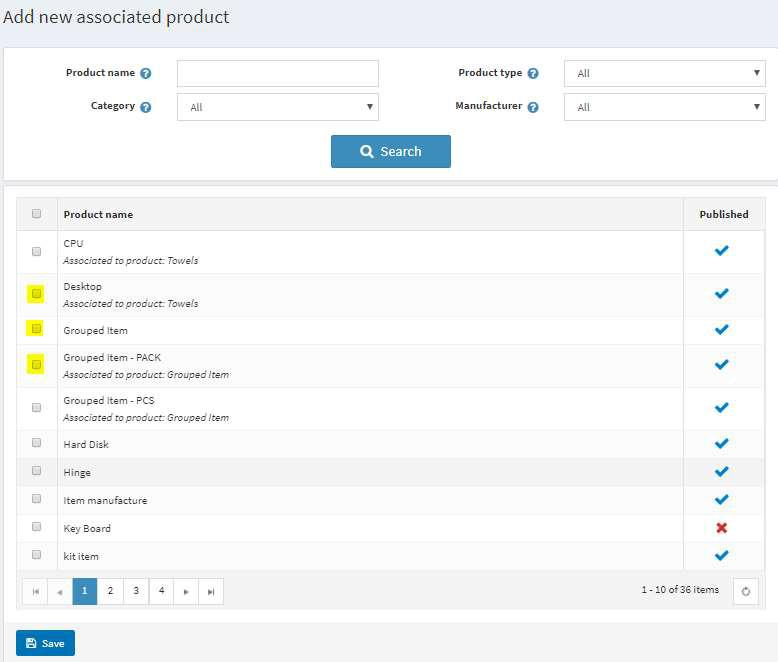The height and width of the screenshot is (662, 778).
Task: Click the Category help icon
Action: [145, 107]
